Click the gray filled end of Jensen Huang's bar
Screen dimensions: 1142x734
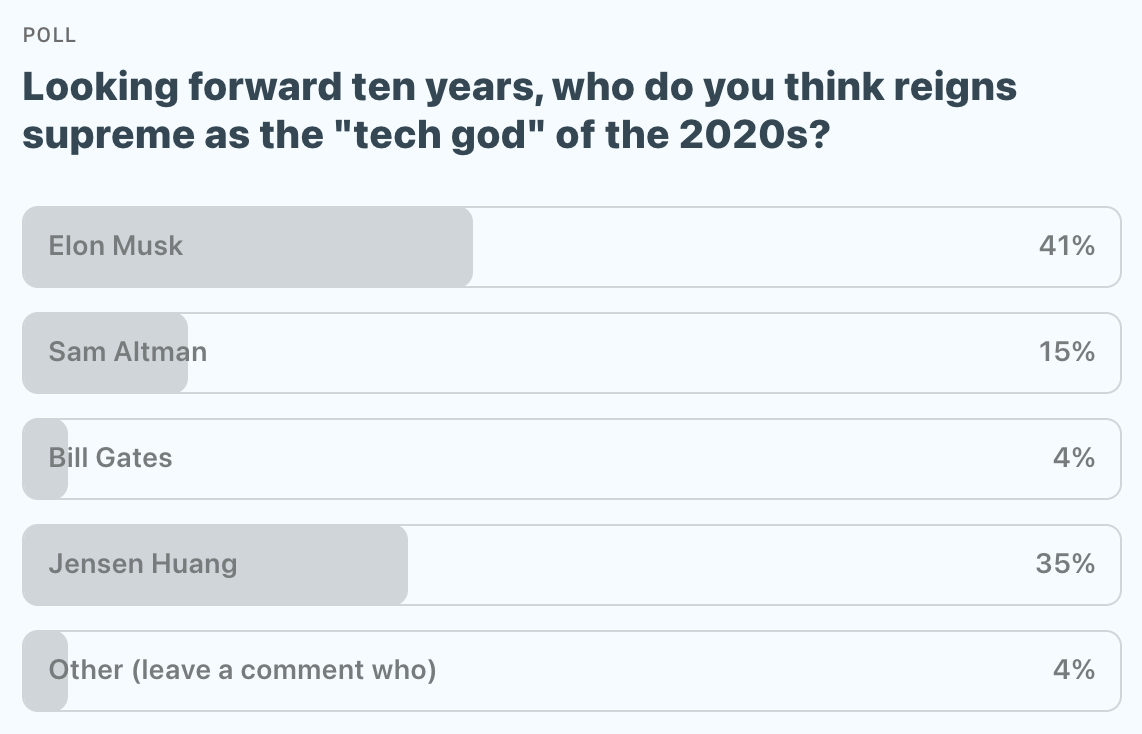[380, 564]
